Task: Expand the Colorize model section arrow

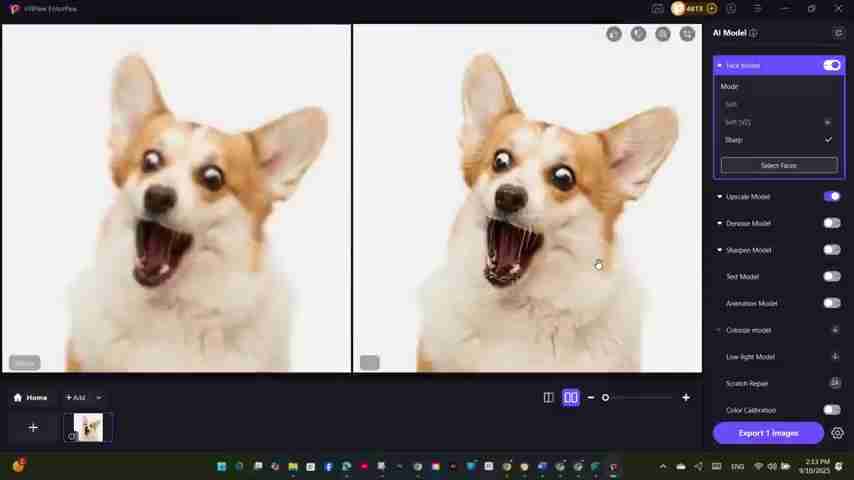Action: click(x=719, y=330)
